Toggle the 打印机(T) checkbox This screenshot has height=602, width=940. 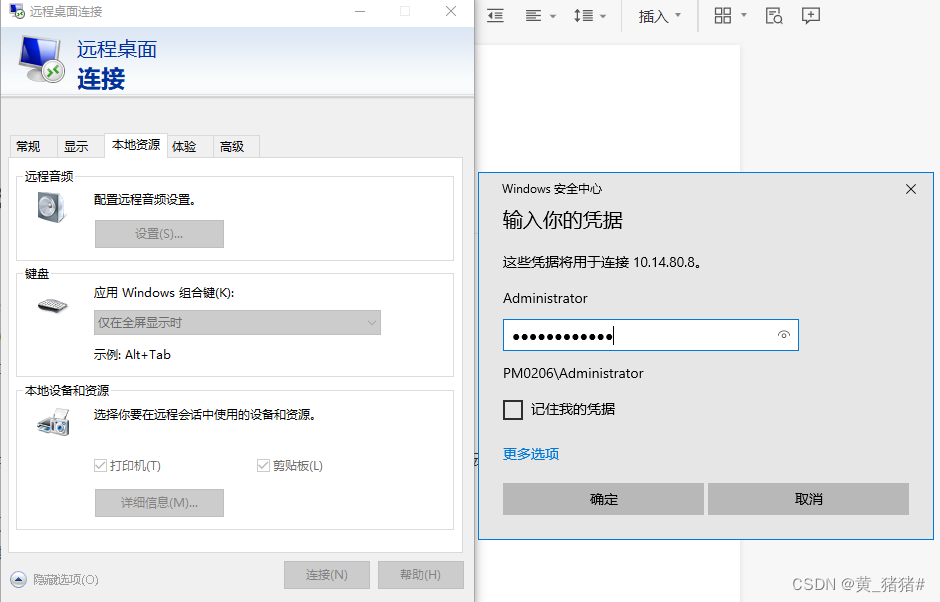pyautogui.click(x=100, y=465)
